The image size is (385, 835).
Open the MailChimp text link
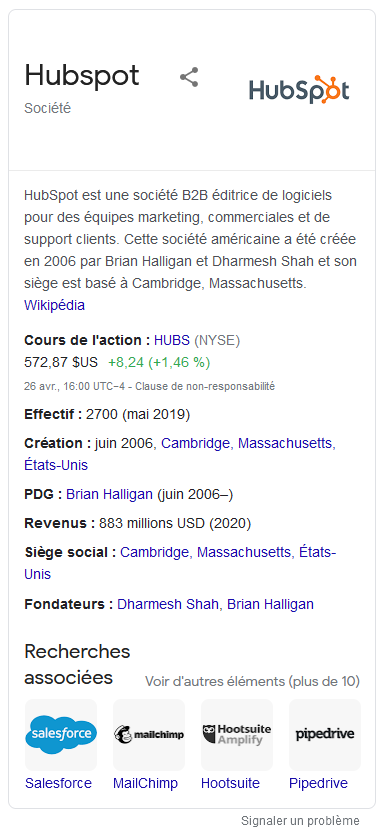(x=145, y=783)
